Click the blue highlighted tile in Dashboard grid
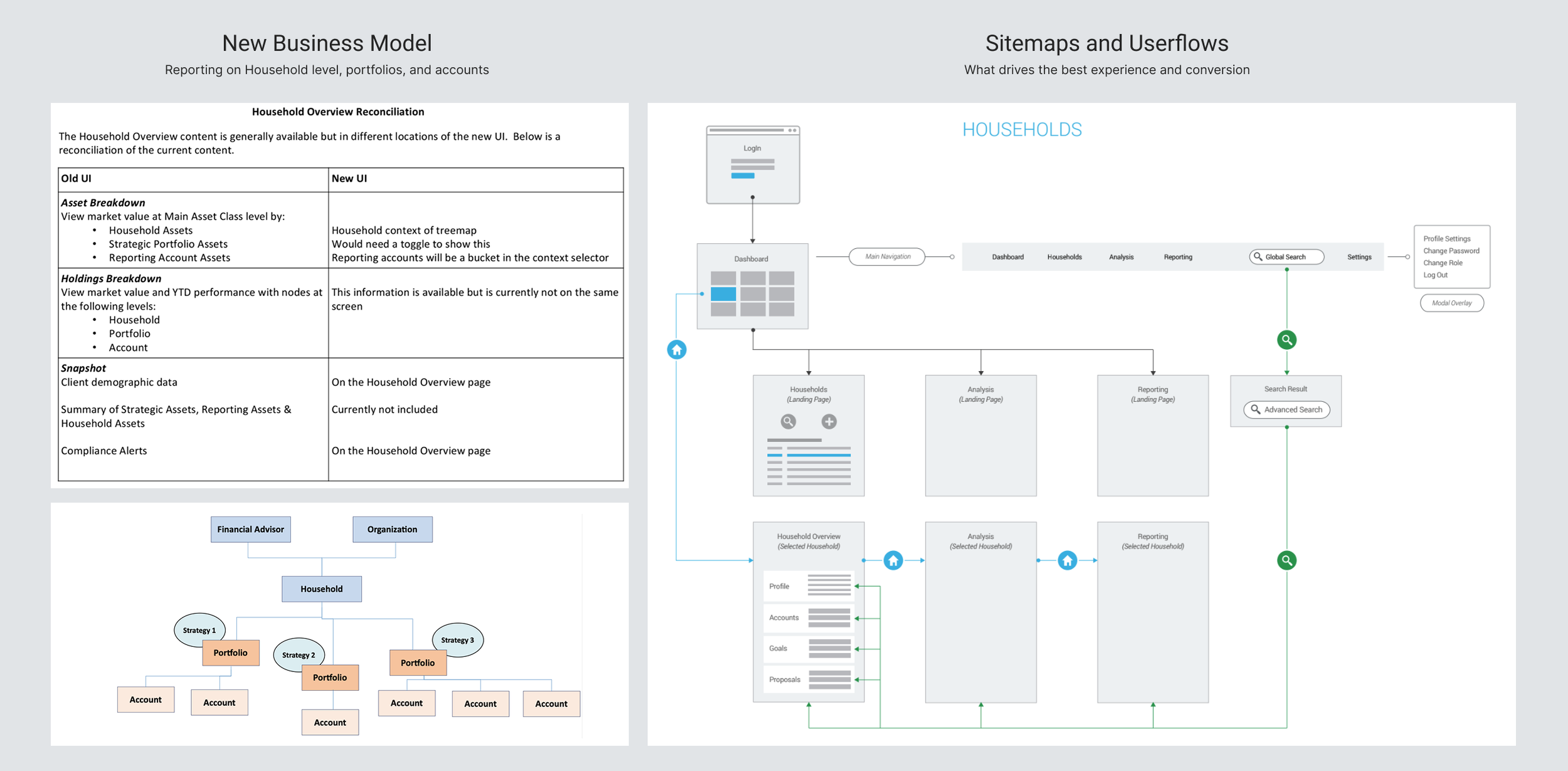 click(723, 294)
